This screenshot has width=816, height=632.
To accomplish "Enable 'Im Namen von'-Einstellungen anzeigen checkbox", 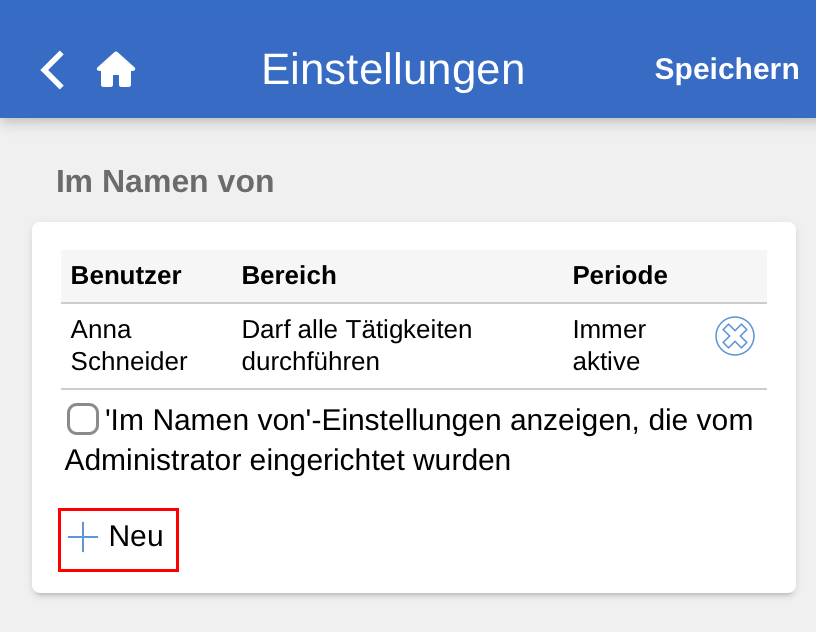I will tap(83, 419).
